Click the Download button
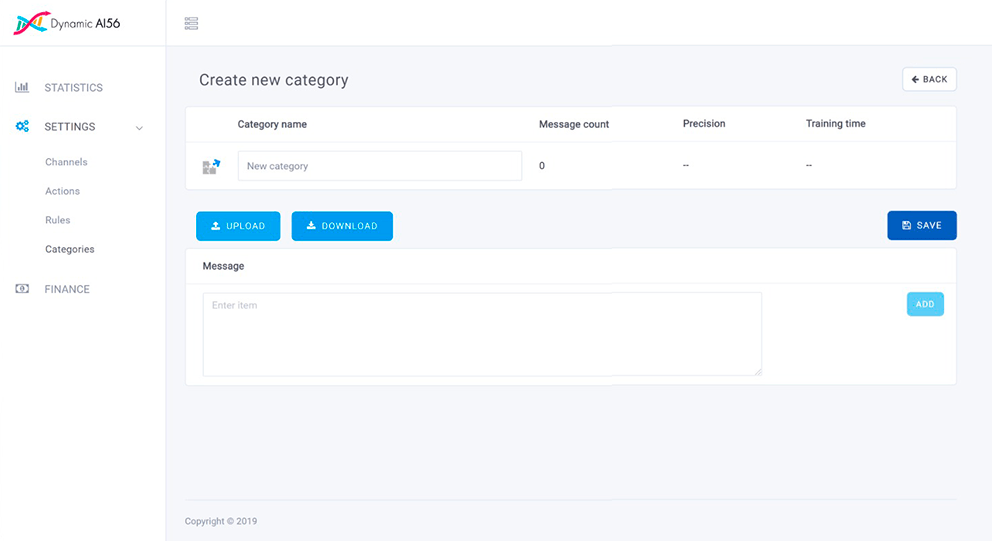 point(342,226)
